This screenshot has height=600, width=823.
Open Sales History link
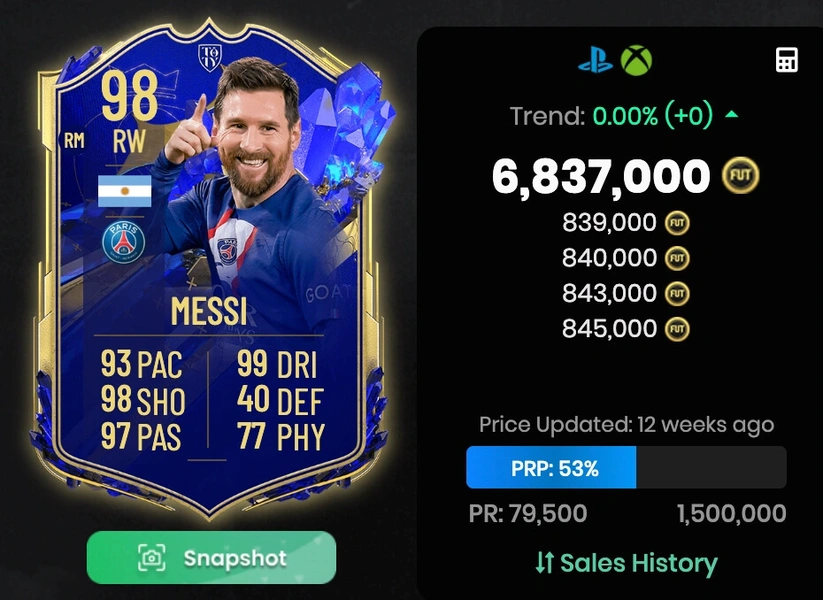[x=626, y=563]
